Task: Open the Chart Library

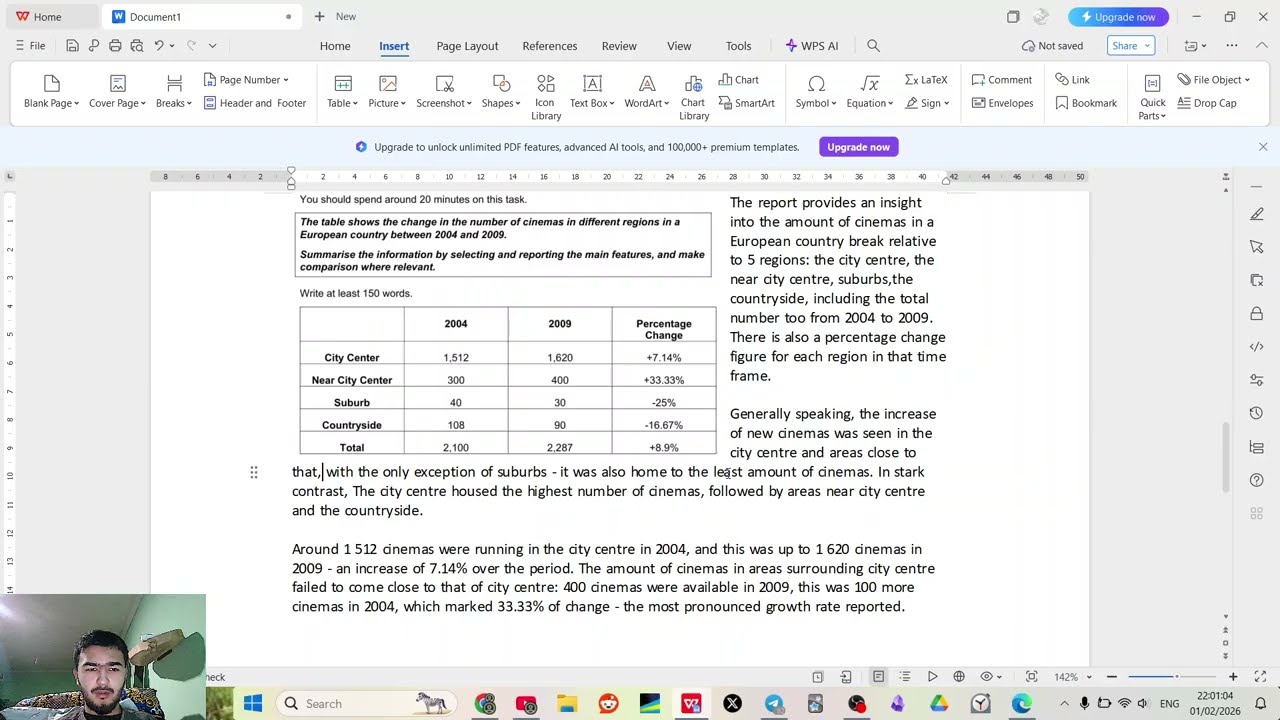Action: (x=694, y=97)
